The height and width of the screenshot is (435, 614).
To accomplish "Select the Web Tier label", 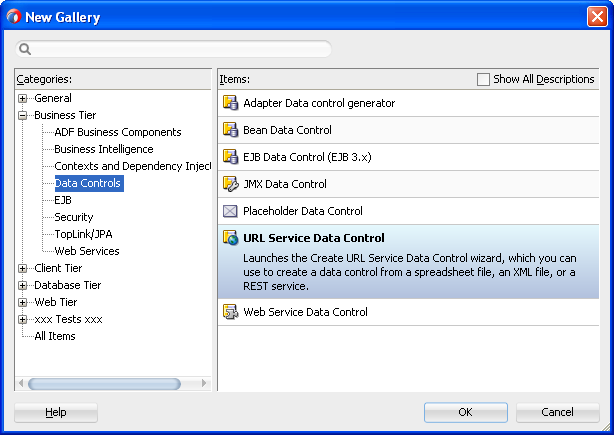I will click(x=56, y=302).
